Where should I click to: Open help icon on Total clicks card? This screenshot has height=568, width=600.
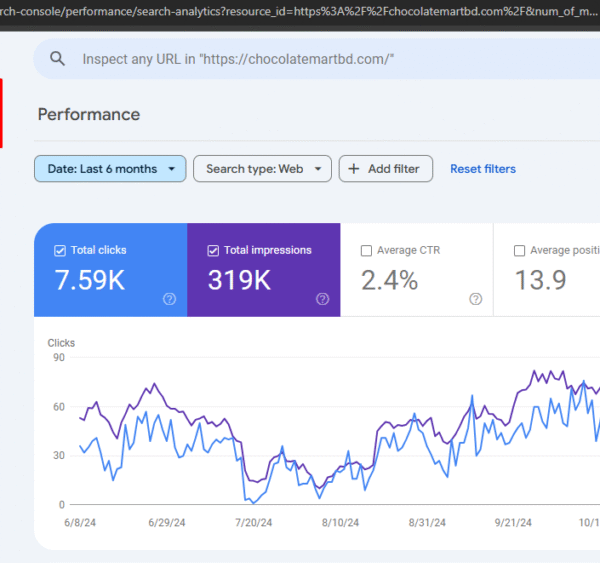pos(170,299)
